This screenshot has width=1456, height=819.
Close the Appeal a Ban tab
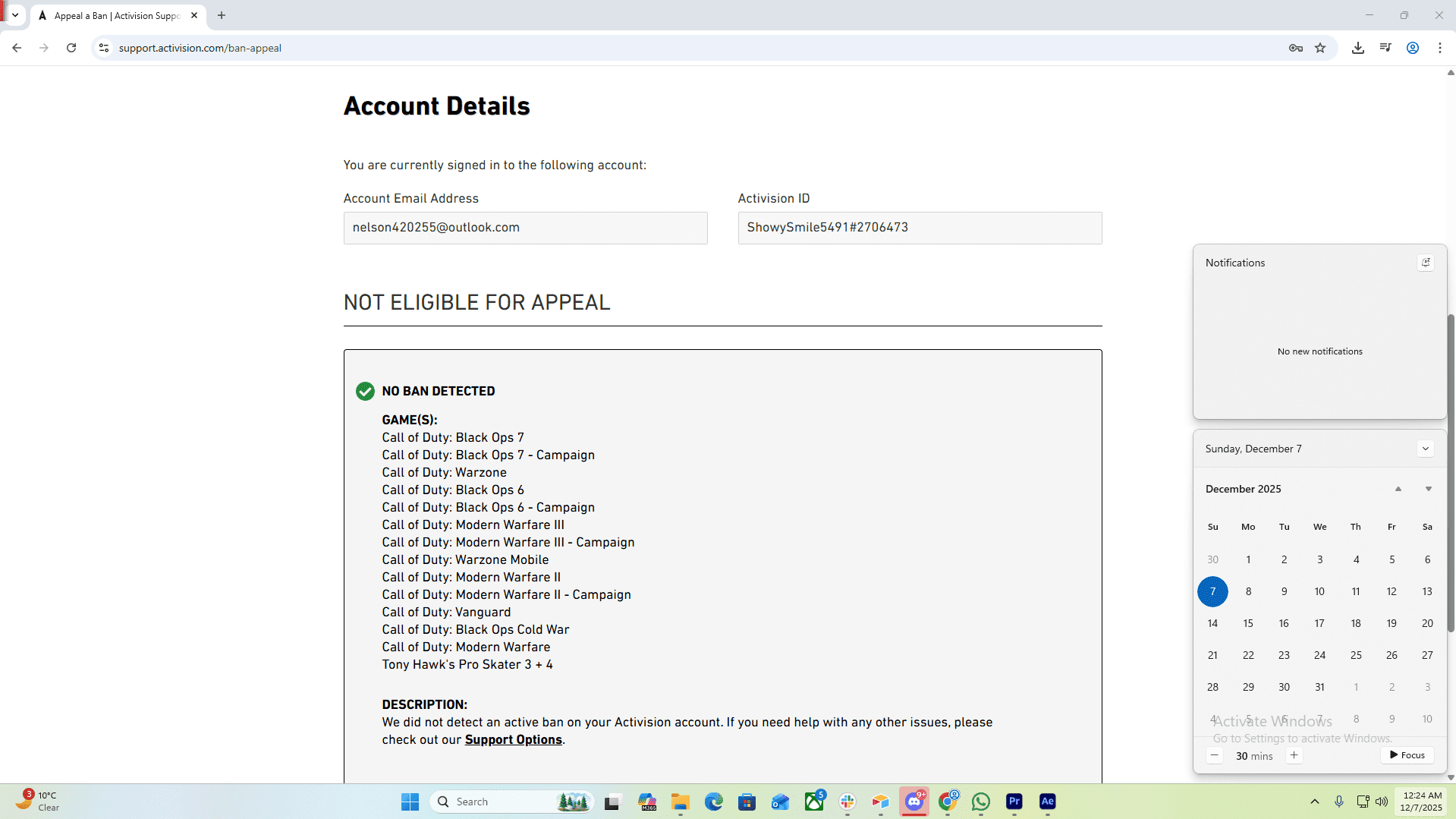point(194,15)
